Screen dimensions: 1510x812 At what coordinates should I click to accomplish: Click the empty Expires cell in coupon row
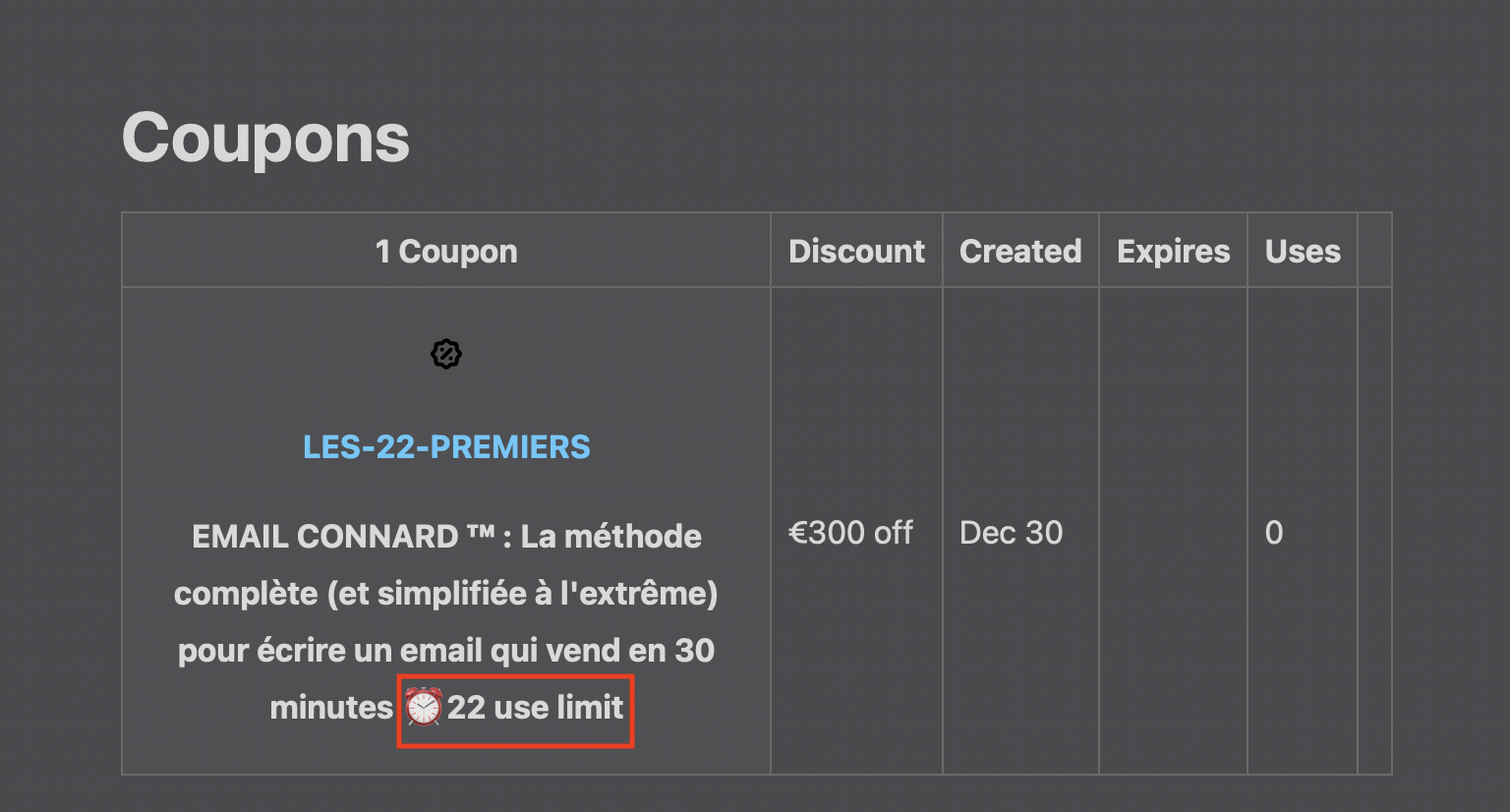tap(1174, 531)
